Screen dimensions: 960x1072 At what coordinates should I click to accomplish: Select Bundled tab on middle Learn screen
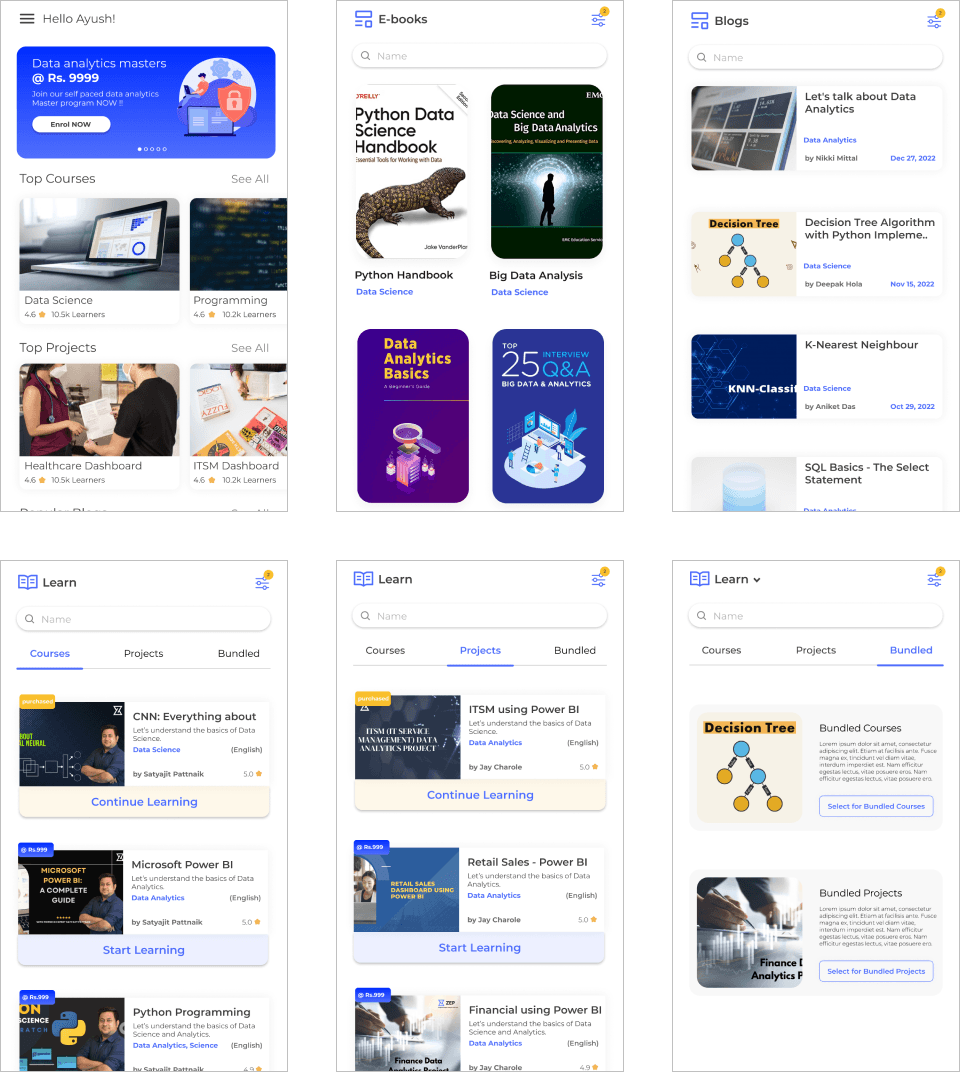tap(574, 650)
